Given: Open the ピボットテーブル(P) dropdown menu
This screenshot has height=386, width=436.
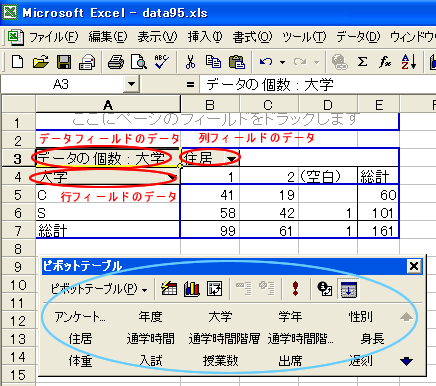Looking at the screenshot, I should click(x=99, y=289).
